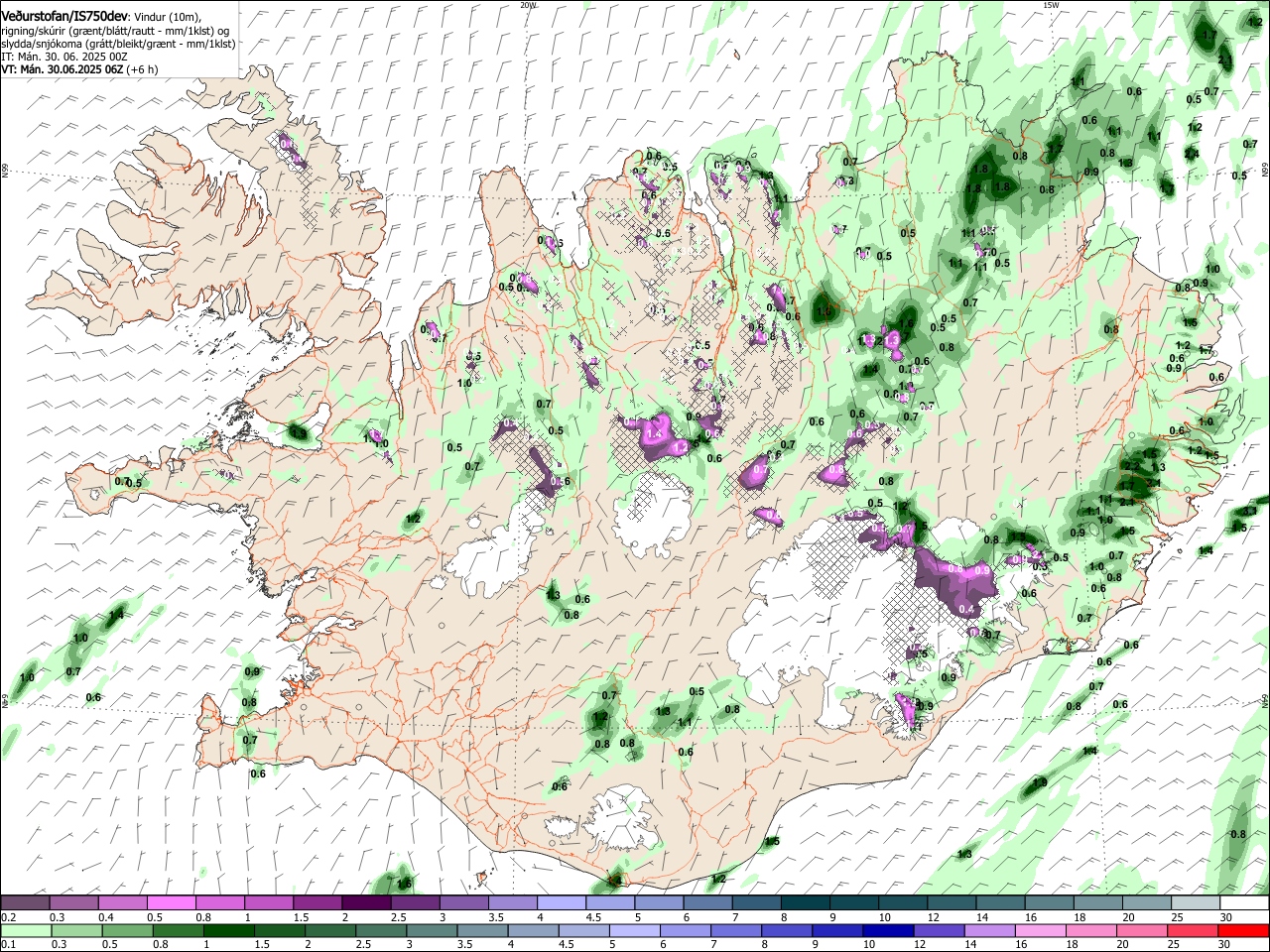Screen dimensions: 1270x952
Task: Click the violet 12 swatch, lower rain legend row
Action: click(940, 930)
